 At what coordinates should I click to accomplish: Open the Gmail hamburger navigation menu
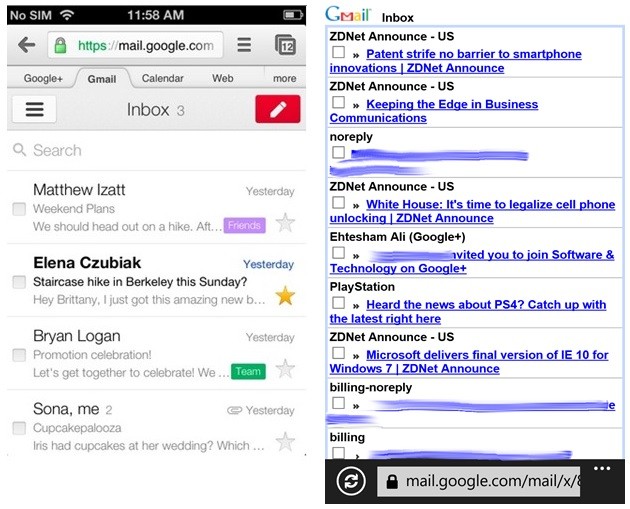point(34,109)
